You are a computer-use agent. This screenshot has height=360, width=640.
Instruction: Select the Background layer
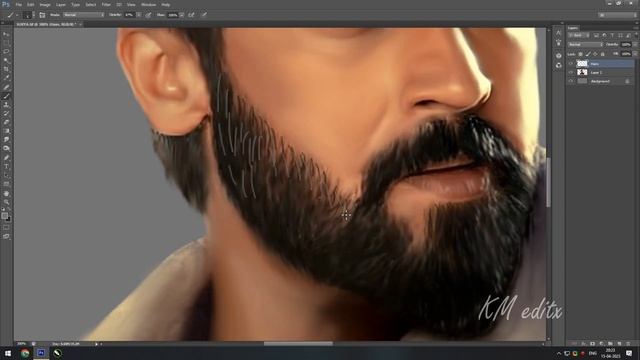coord(601,81)
